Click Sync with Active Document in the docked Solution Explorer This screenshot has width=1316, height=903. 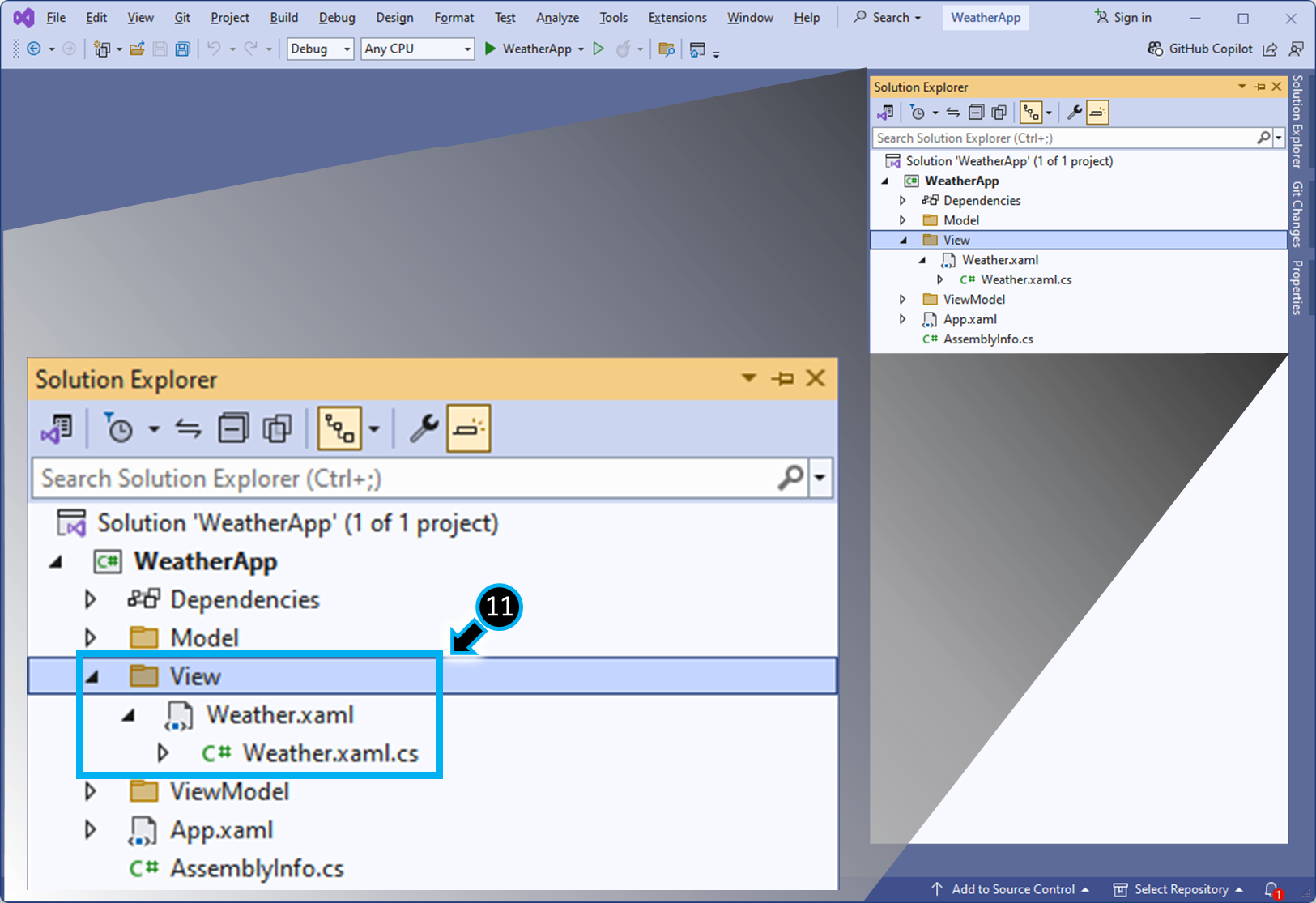tap(953, 113)
